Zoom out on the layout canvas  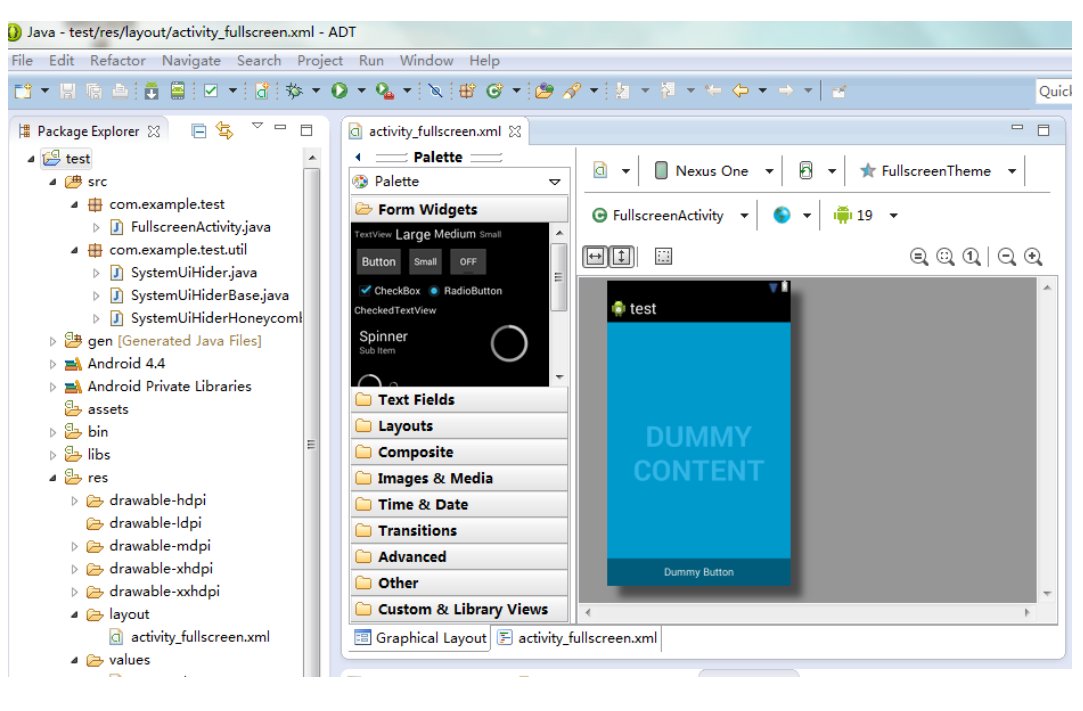[1007, 257]
